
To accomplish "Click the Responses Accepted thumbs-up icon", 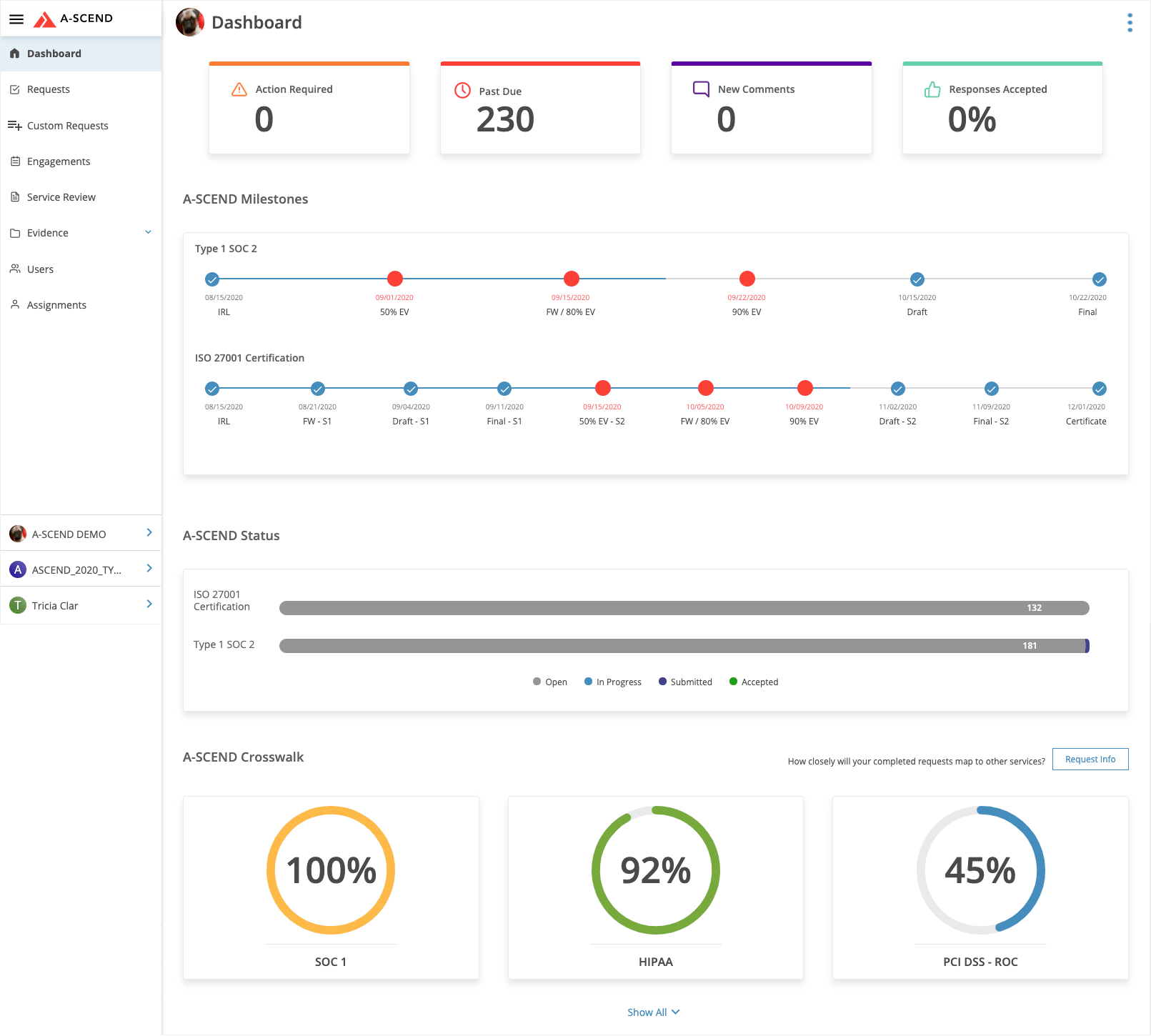I will (x=930, y=89).
